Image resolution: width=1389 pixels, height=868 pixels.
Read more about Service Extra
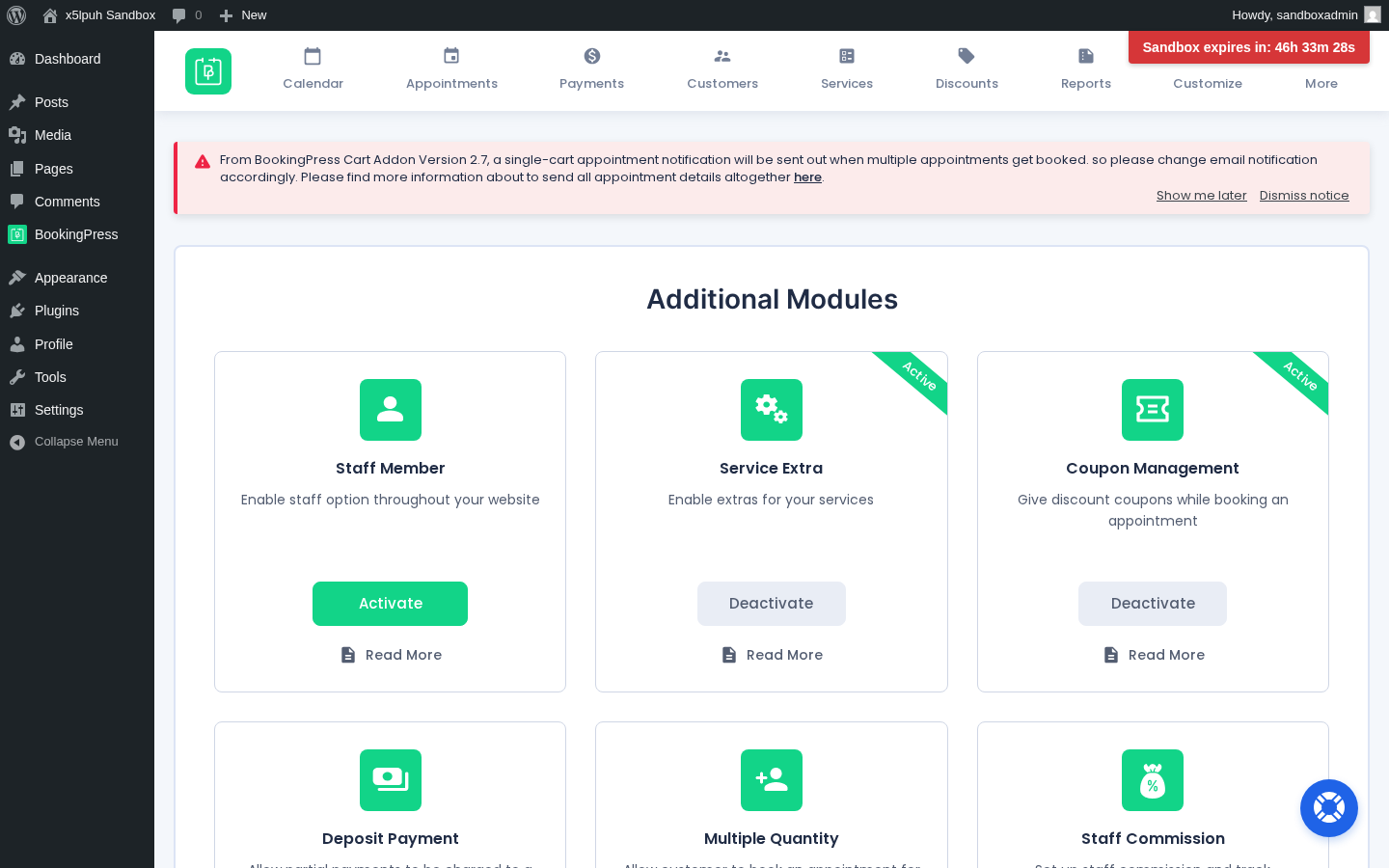[x=772, y=655]
